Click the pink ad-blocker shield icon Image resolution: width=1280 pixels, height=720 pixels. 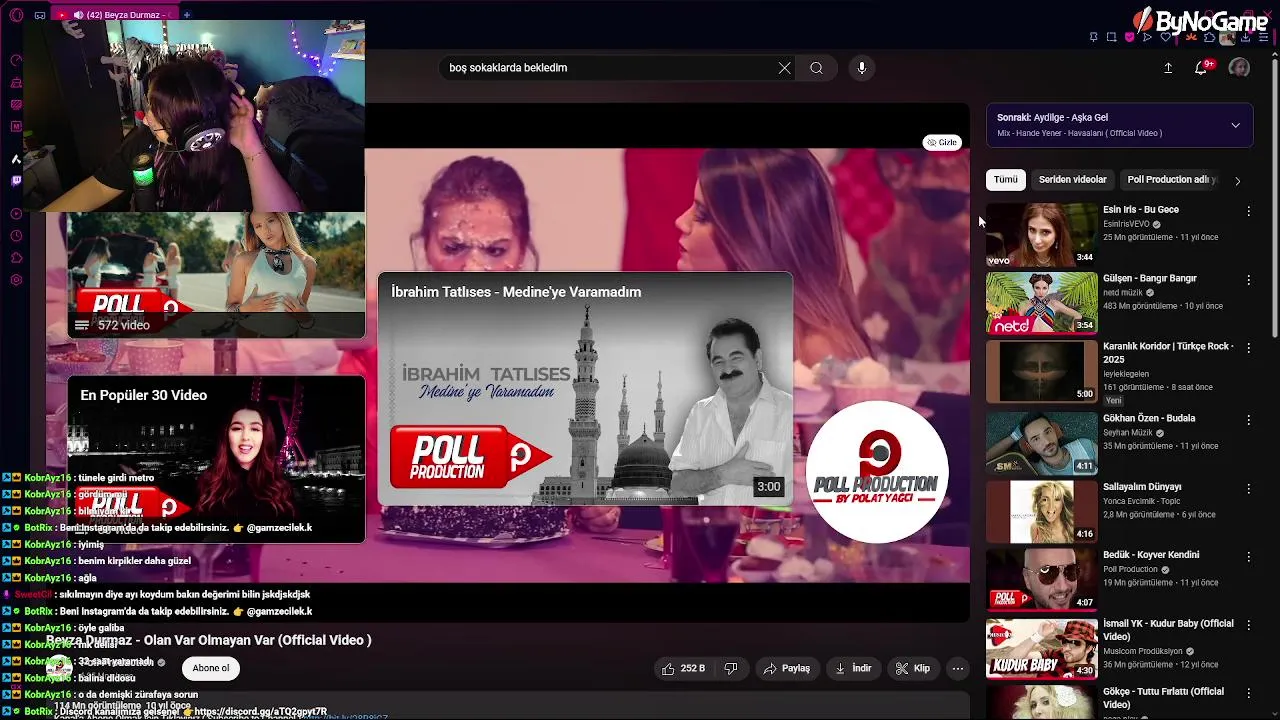1129,37
